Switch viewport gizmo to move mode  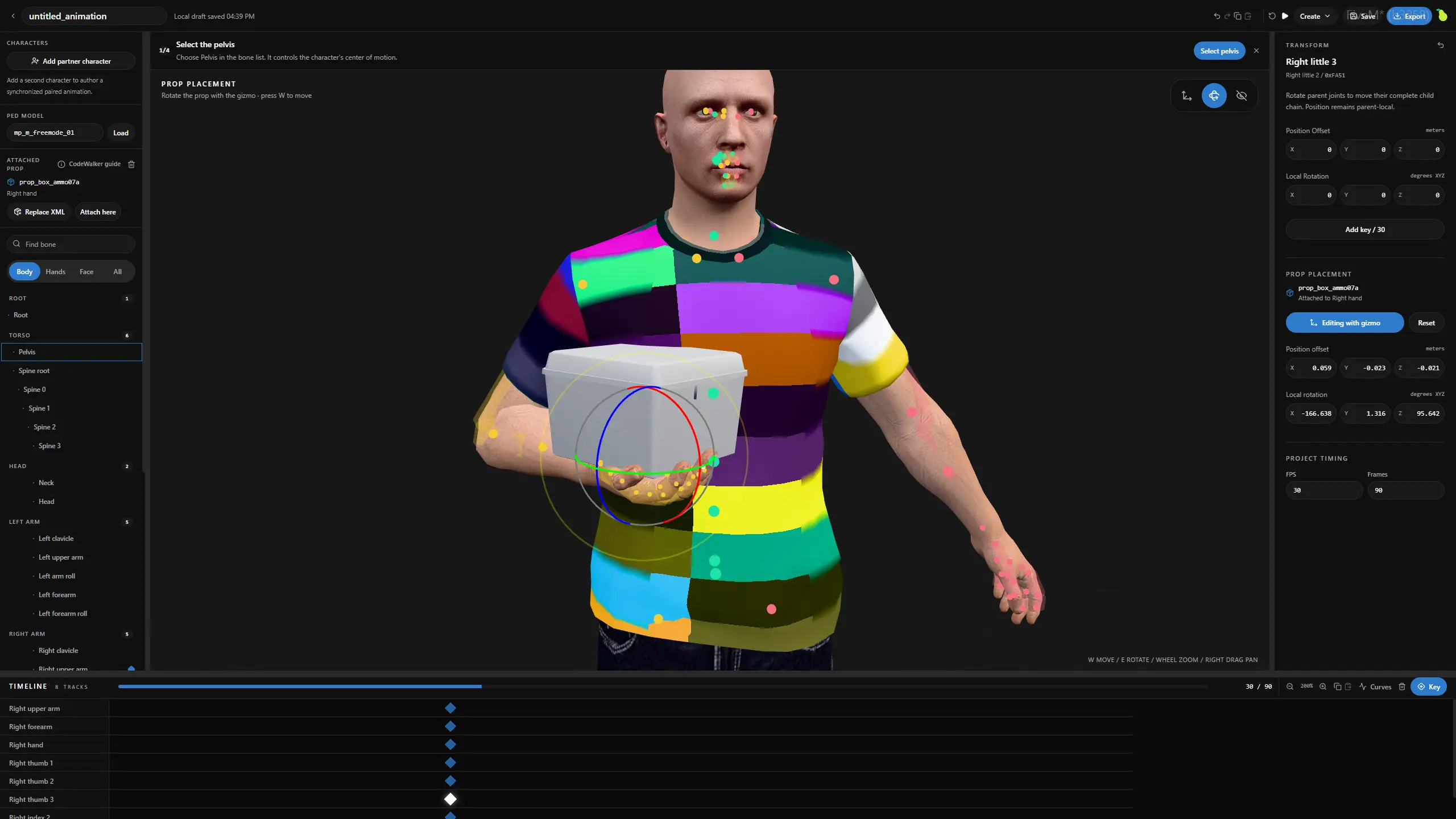point(1186,96)
